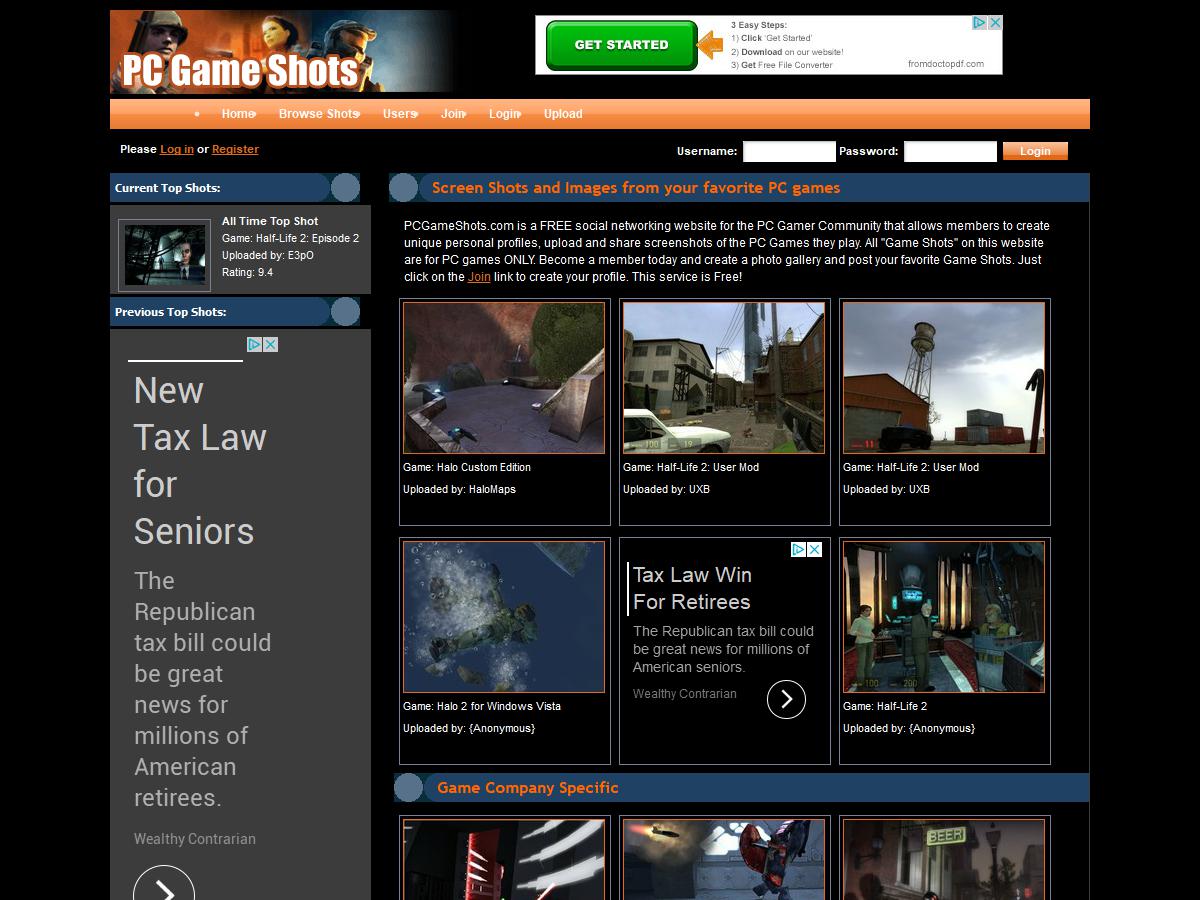Screen dimensions: 1200x900
Task: Click the Join link in the intro paragraph
Action: tap(479, 277)
